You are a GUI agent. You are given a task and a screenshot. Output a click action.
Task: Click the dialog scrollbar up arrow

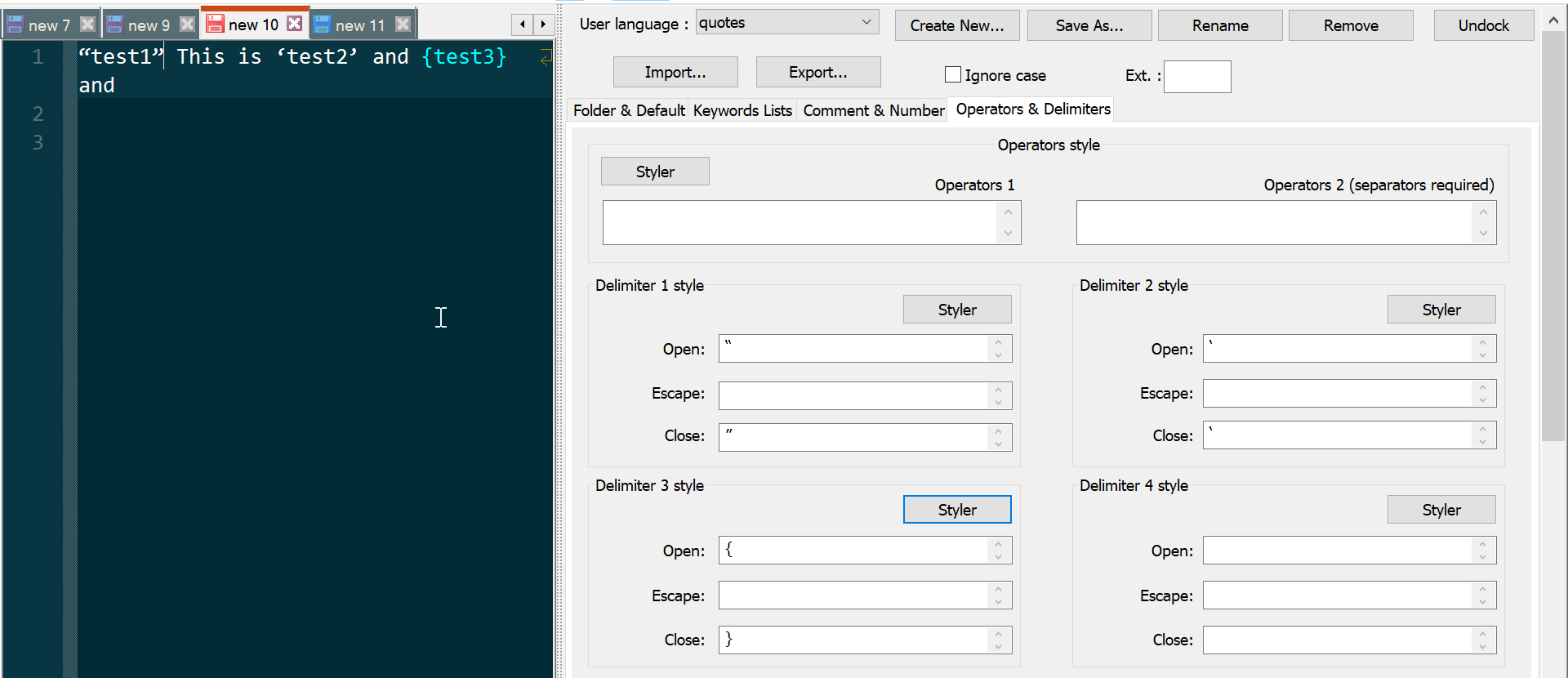pyautogui.click(x=1553, y=20)
